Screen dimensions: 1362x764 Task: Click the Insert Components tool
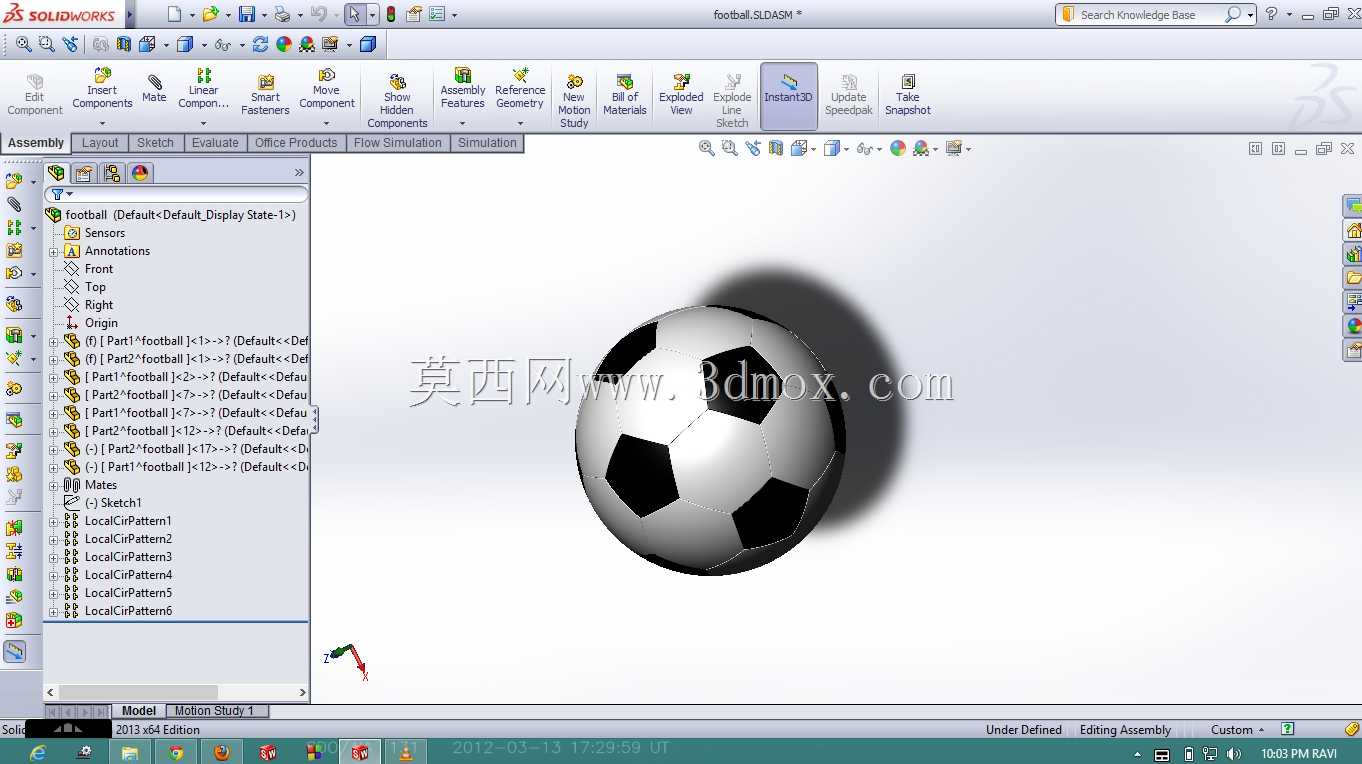[102, 88]
